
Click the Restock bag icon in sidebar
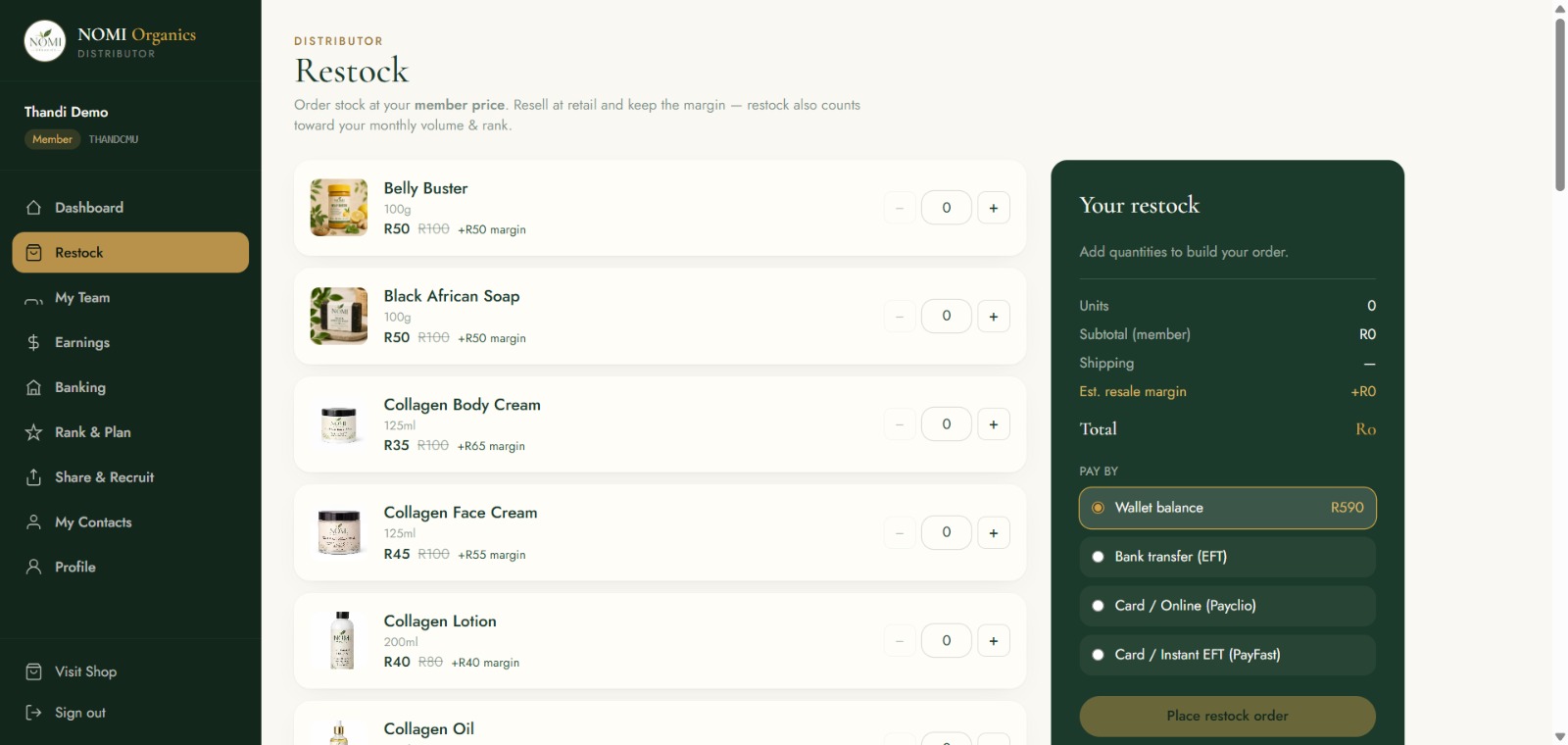pos(33,253)
